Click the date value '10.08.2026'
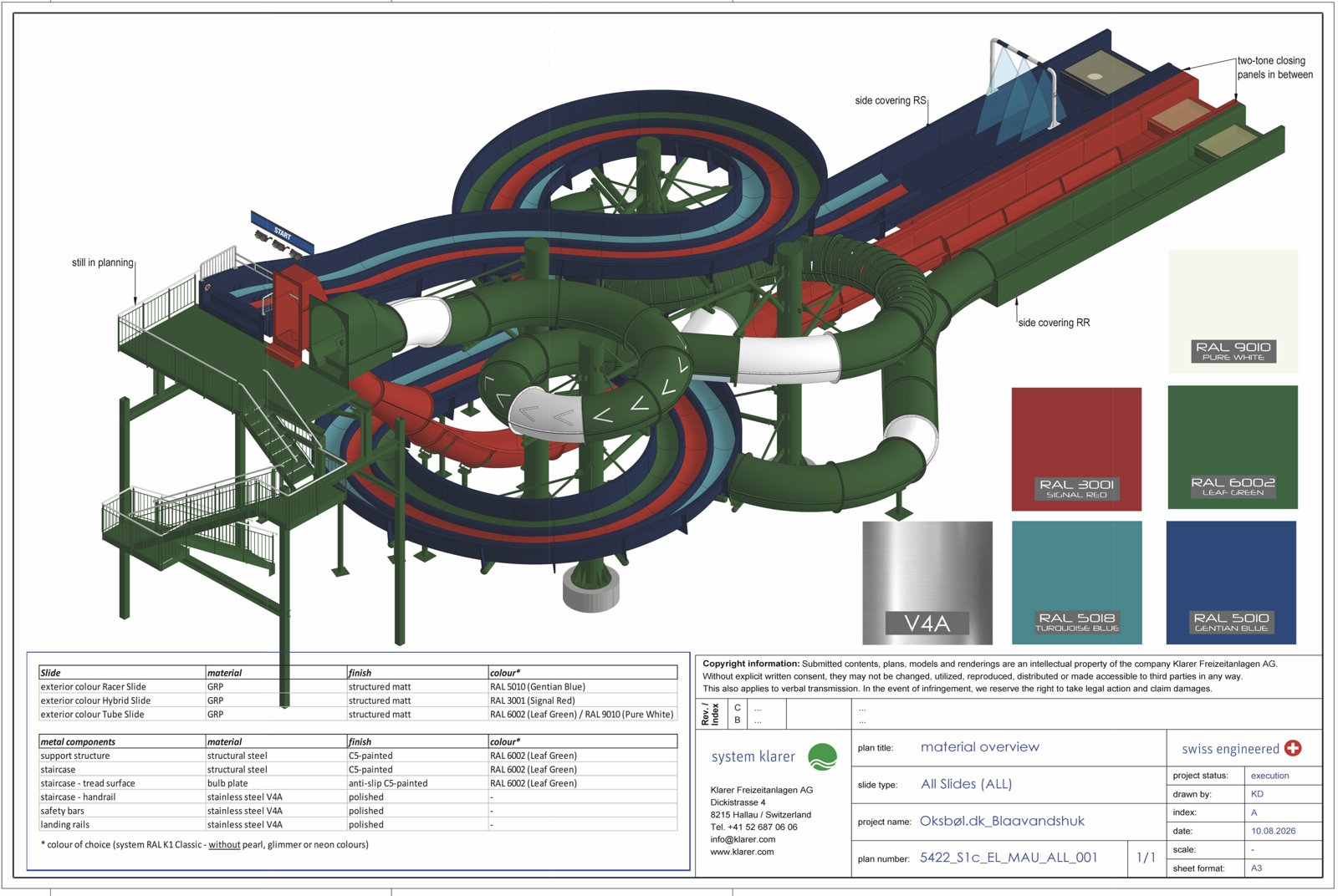 point(1273,831)
